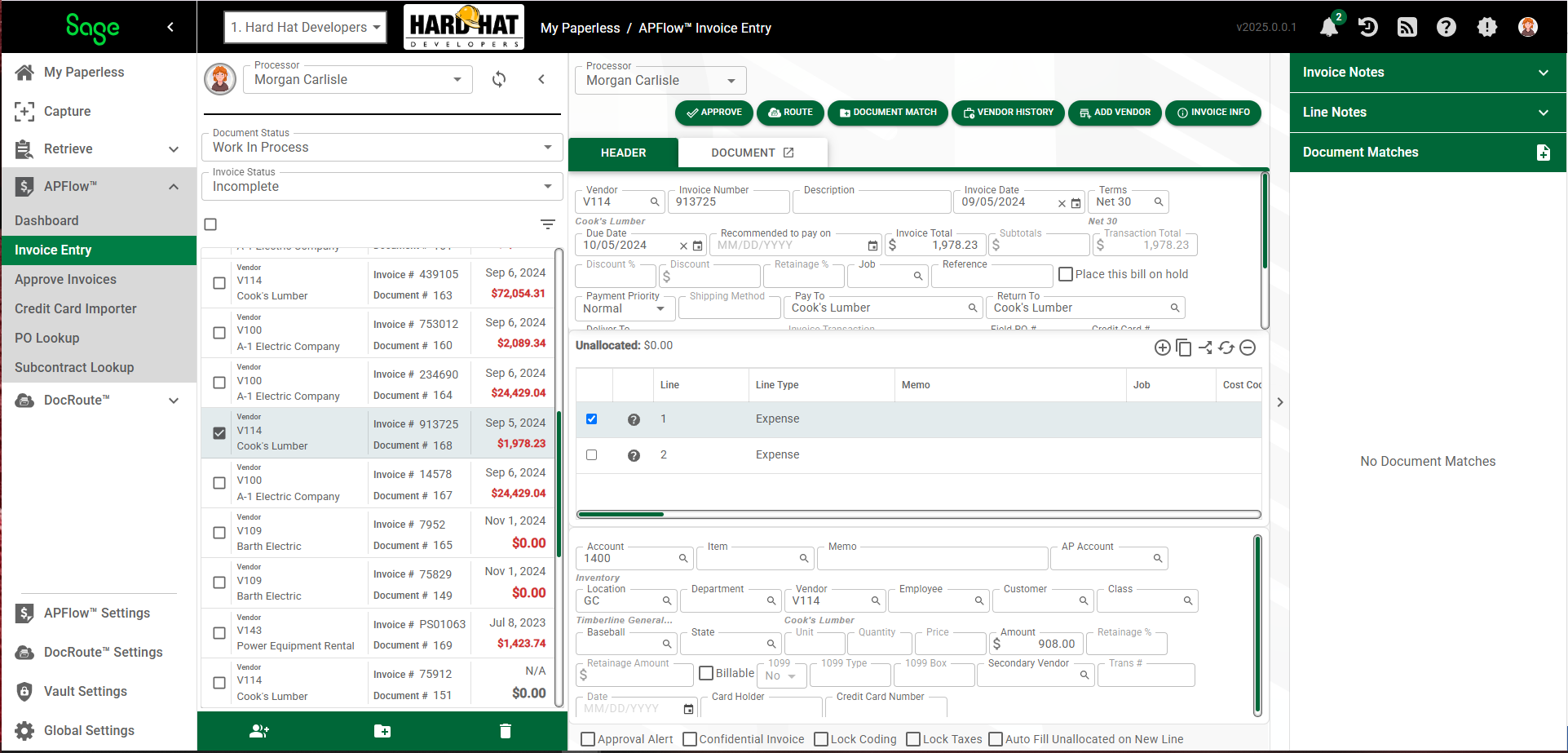Image resolution: width=1568 pixels, height=753 pixels.
Task: Click help icon on line 1
Action: coord(634,419)
